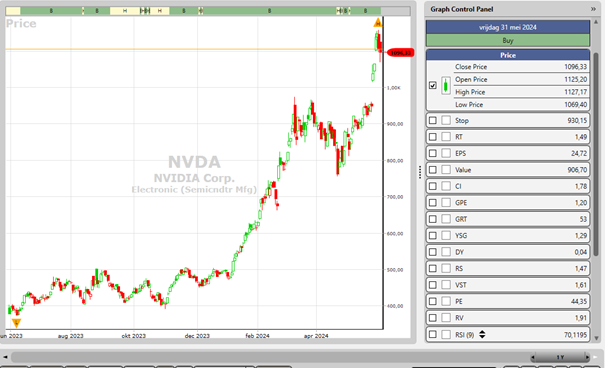Click the candlestick chart style icon beside Price
The image size is (605, 368).
click(x=446, y=86)
